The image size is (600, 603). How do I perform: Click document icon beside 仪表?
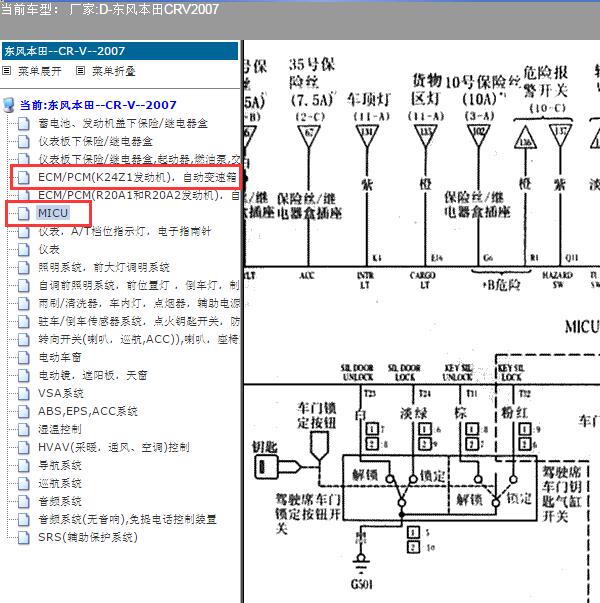(23, 250)
